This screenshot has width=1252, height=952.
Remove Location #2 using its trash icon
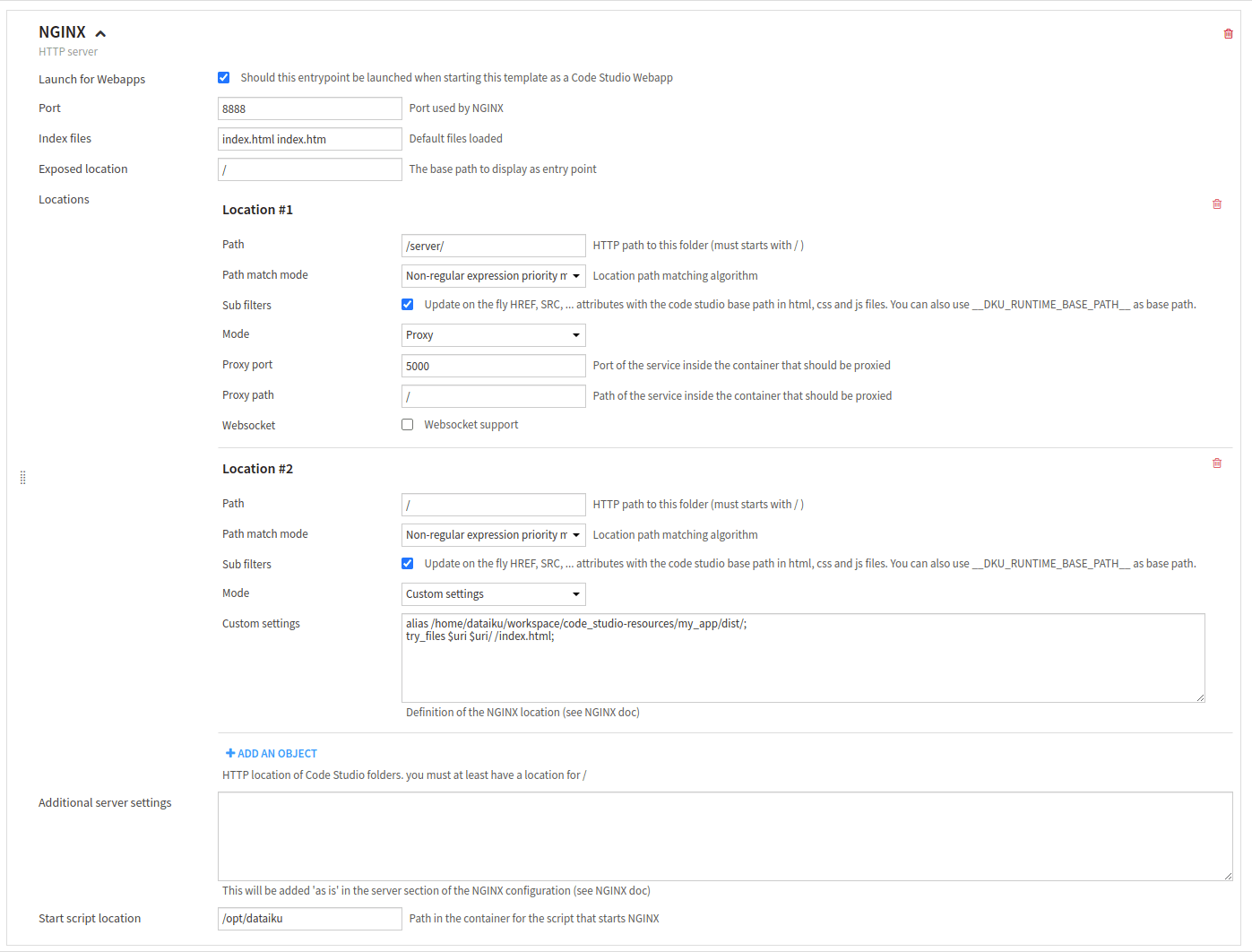(x=1216, y=463)
